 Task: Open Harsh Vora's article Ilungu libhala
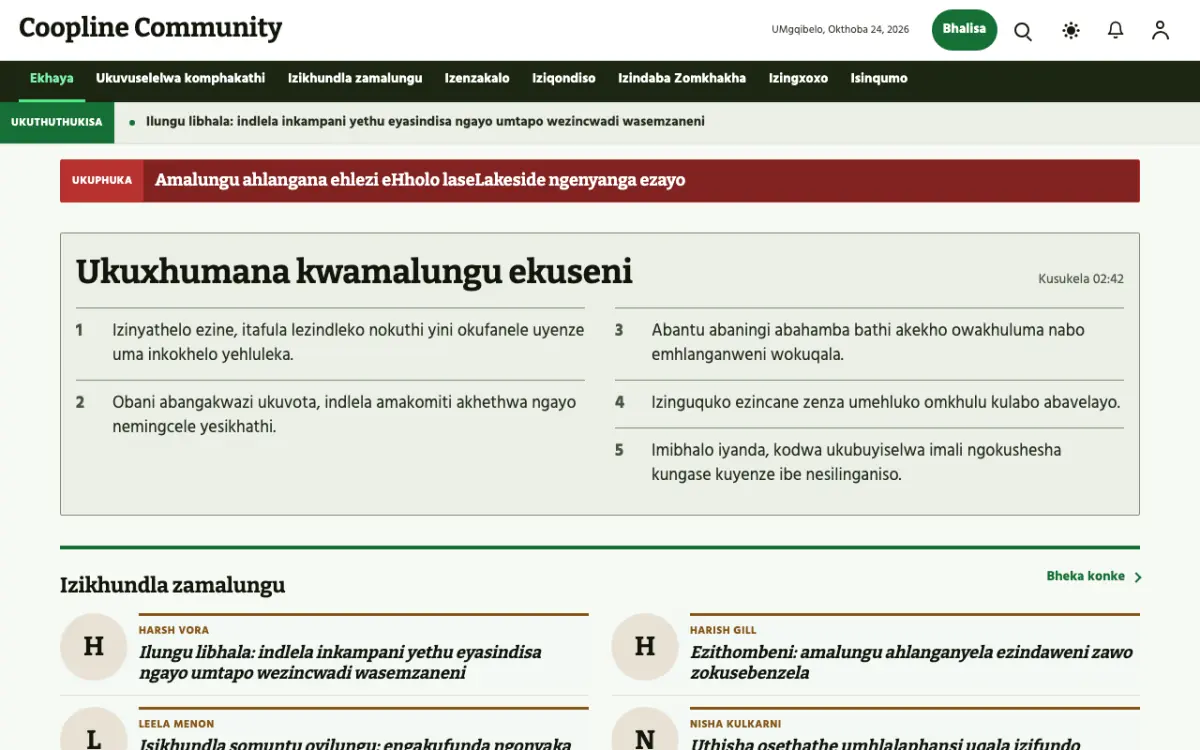coord(340,662)
